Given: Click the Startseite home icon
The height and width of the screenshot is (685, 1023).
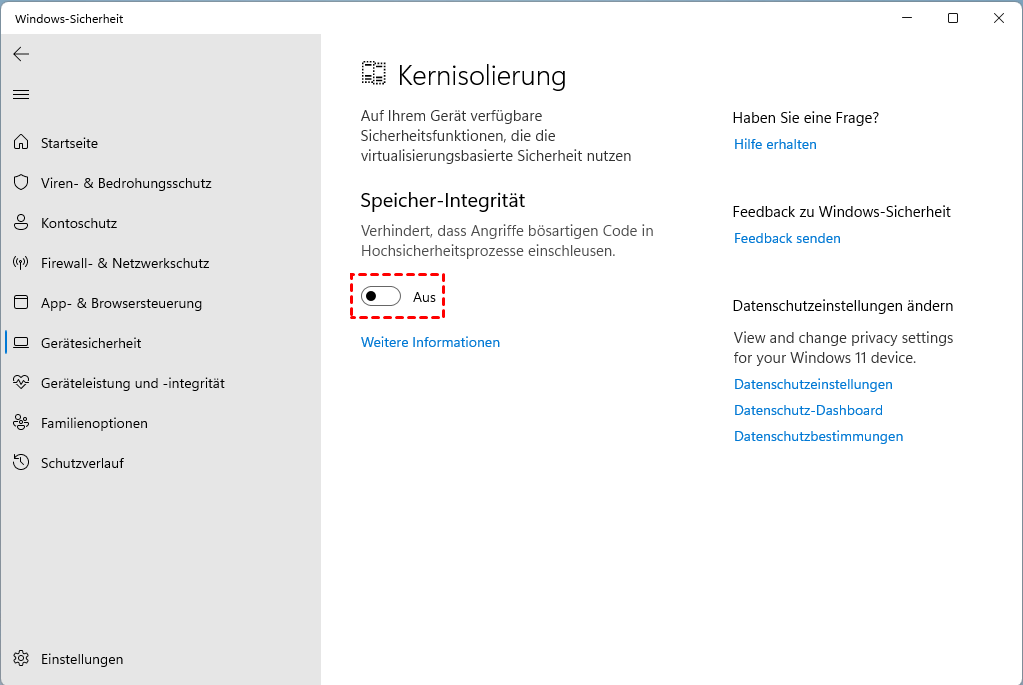Looking at the screenshot, I should [x=21, y=143].
